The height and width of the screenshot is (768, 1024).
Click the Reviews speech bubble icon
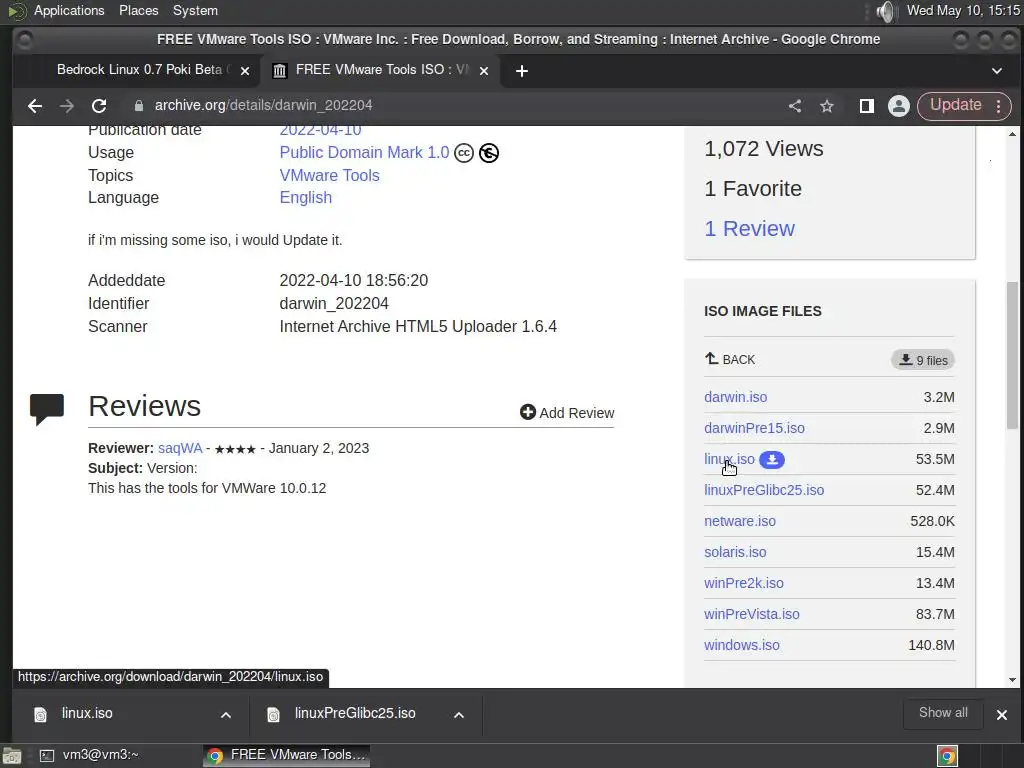click(x=47, y=409)
